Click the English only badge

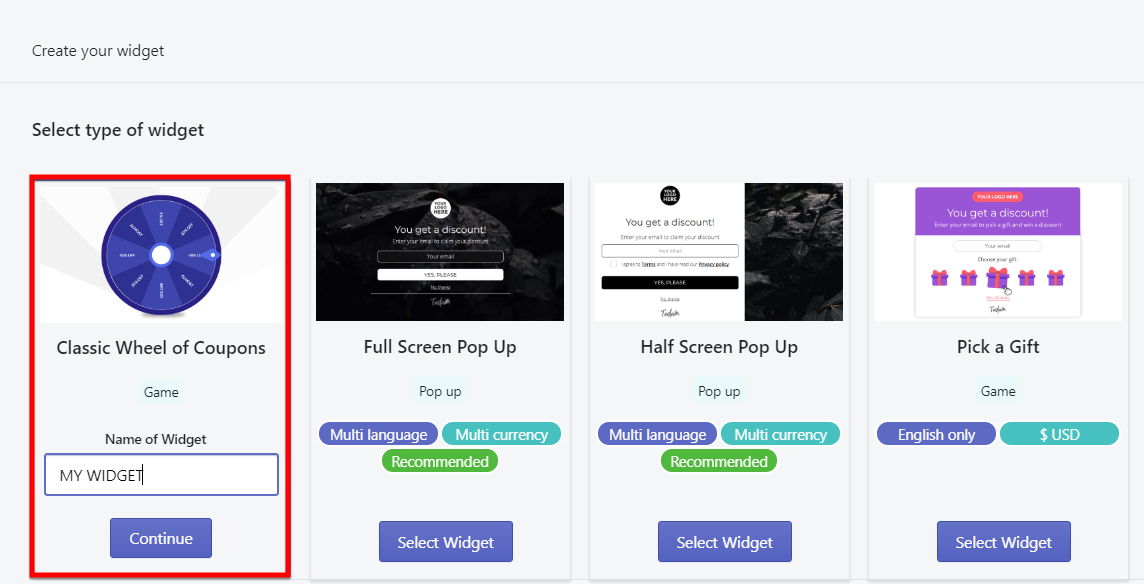(936, 434)
